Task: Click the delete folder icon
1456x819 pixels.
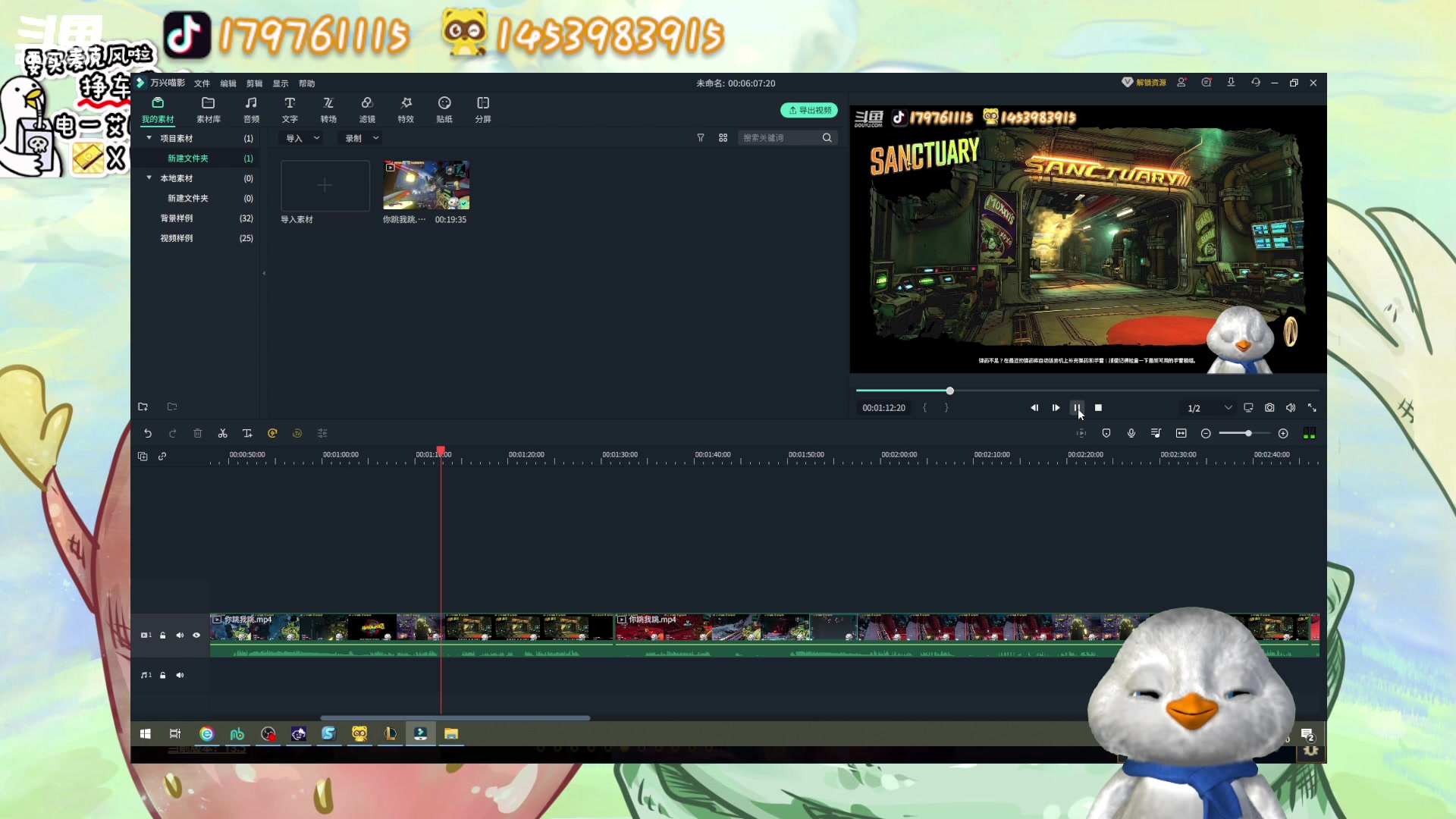Action: click(x=172, y=407)
